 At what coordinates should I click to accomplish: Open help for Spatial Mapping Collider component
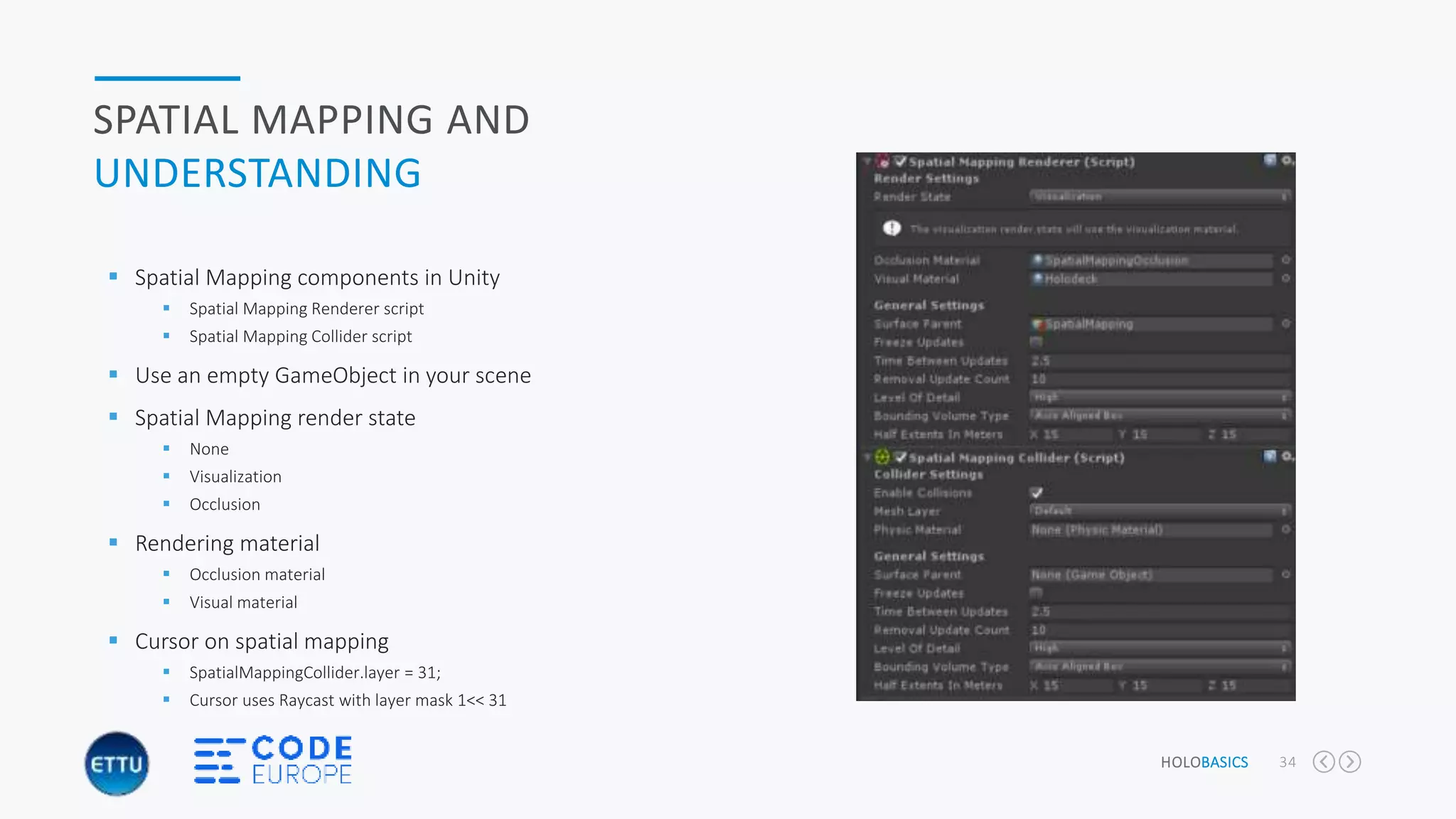pos(1270,456)
